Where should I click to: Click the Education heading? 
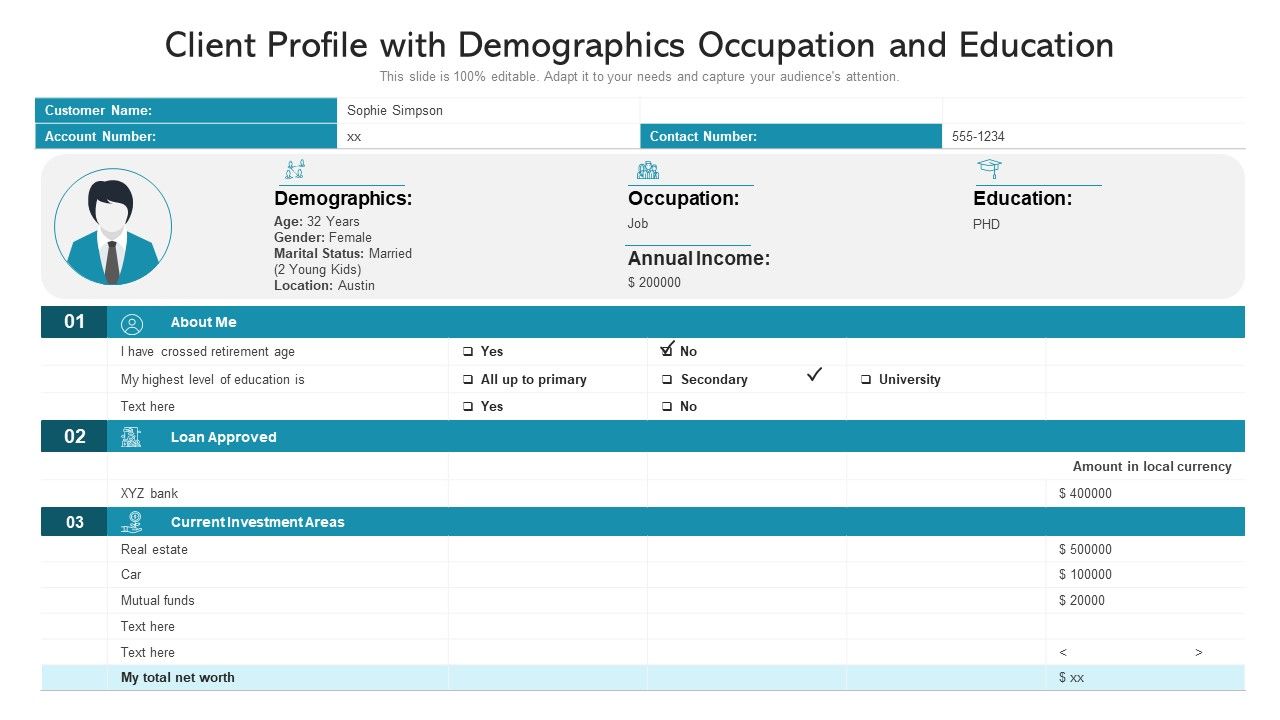coord(1023,199)
